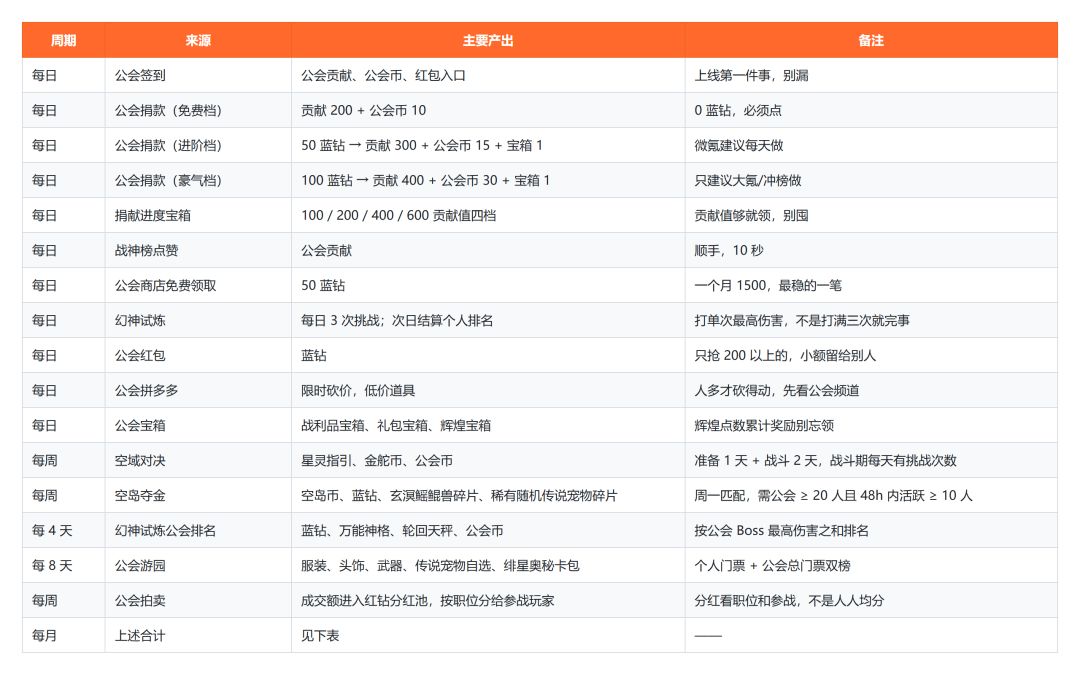1080x680 pixels.
Task: Click the "公会红包" source cell
Action: pos(198,356)
